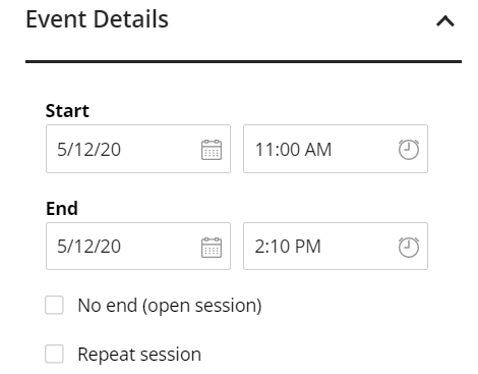
Task: Open the Start date calendar picker
Action: tap(211, 150)
